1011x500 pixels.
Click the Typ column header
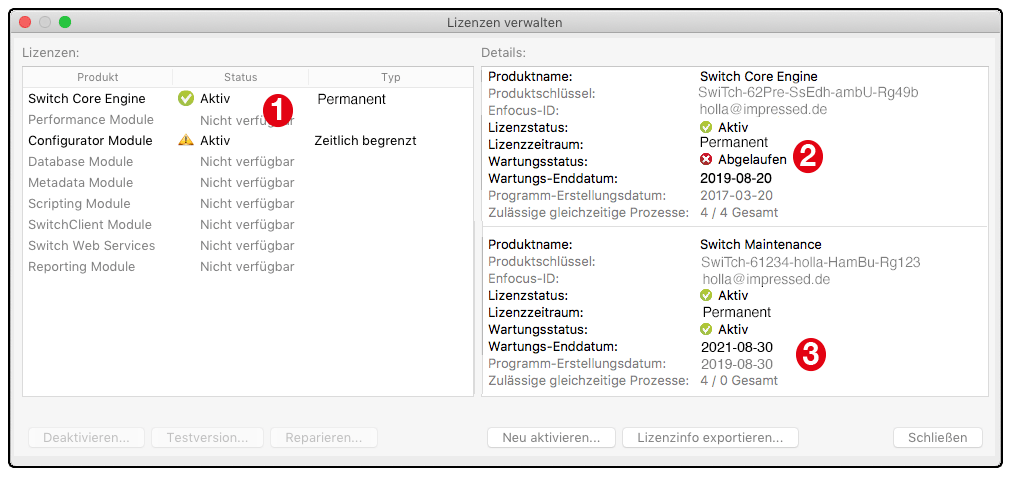coord(390,77)
